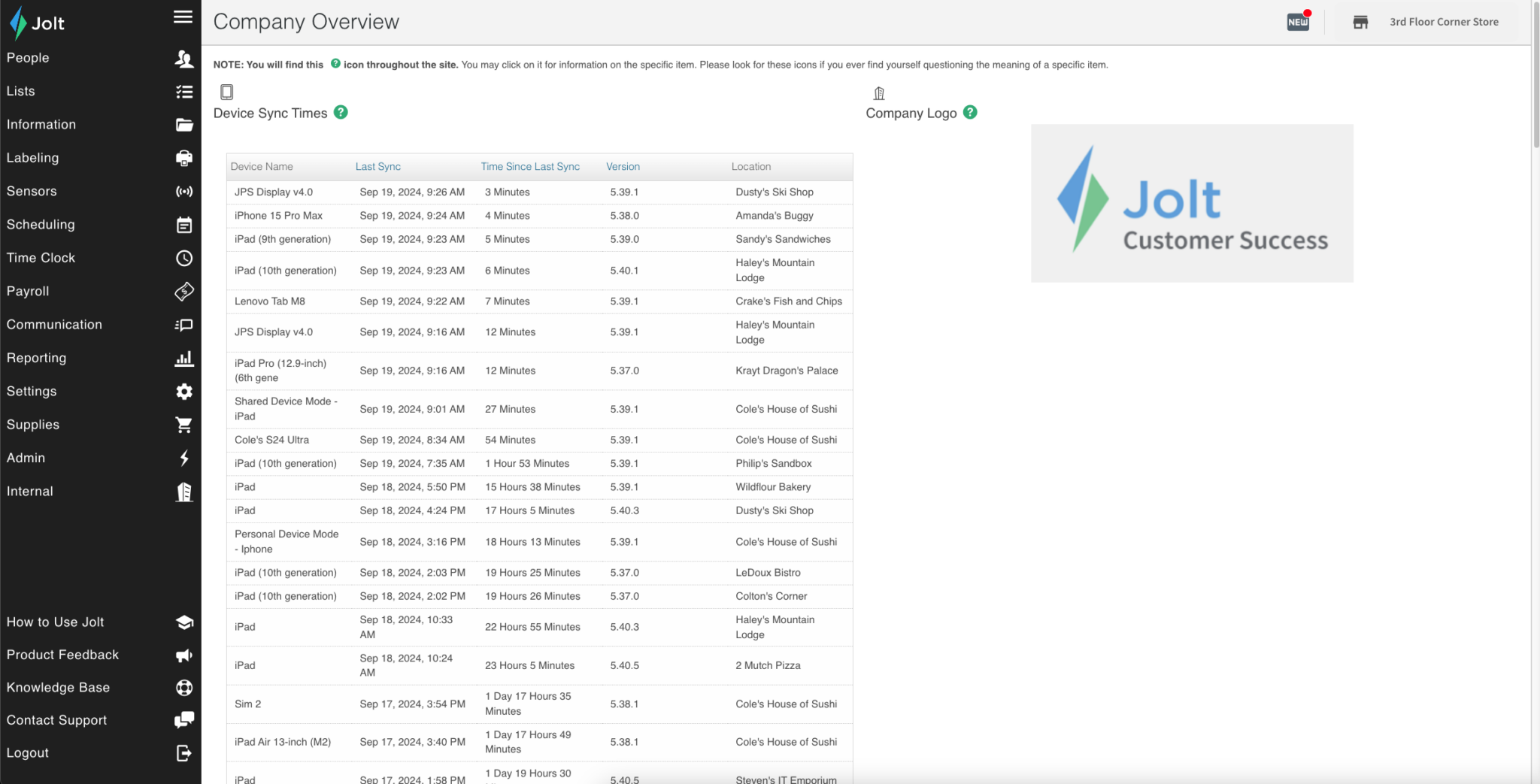
Task: Sort table by Last Sync column
Action: 377,167
